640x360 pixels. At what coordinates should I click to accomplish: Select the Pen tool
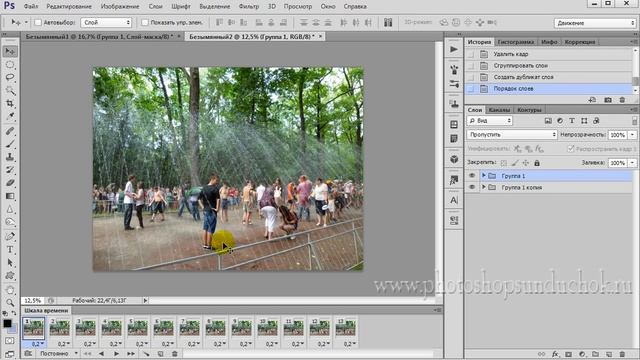point(10,236)
